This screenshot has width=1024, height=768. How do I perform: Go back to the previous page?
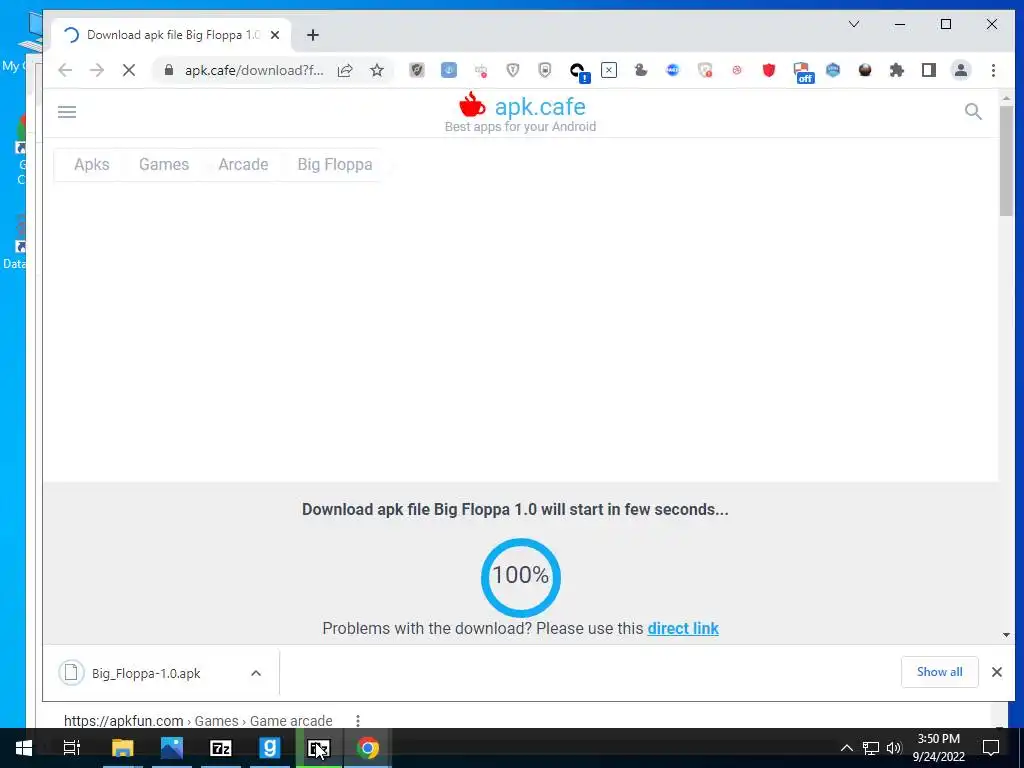click(x=65, y=70)
